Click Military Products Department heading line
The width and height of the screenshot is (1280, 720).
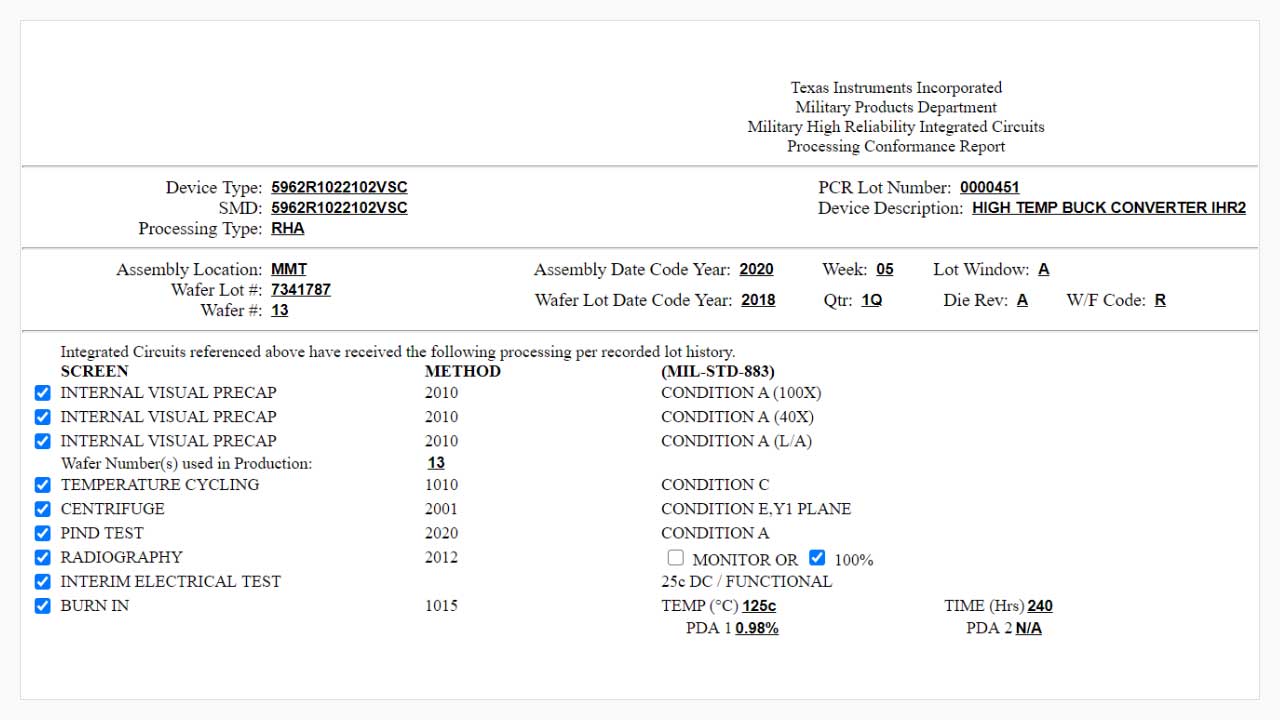pyautogui.click(x=896, y=107)
